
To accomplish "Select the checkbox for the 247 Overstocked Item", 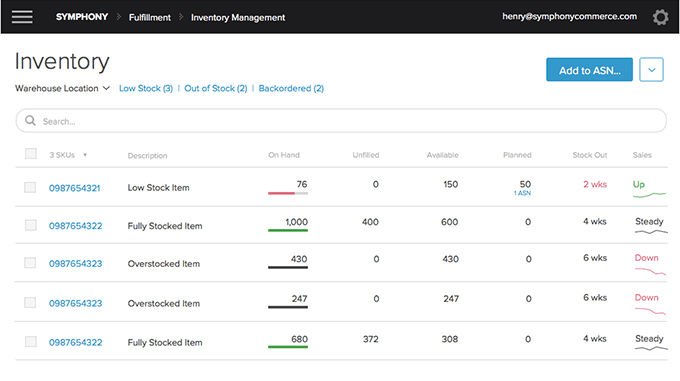I will pyautogui.click(x=30, y=302).
